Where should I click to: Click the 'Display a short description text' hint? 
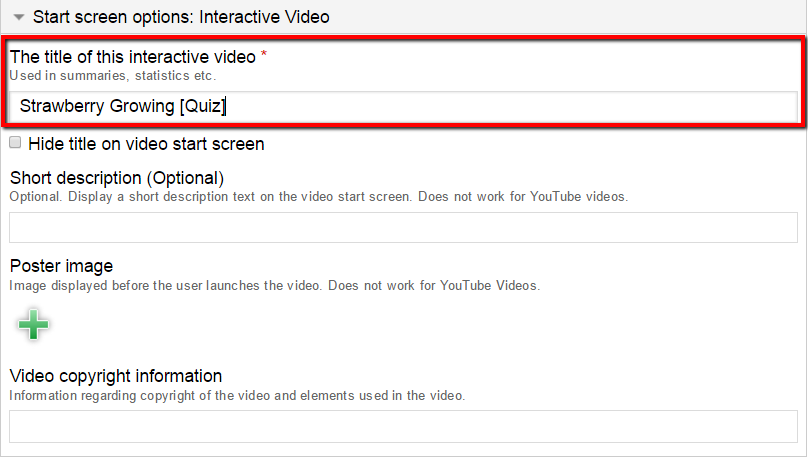point(318,197)
